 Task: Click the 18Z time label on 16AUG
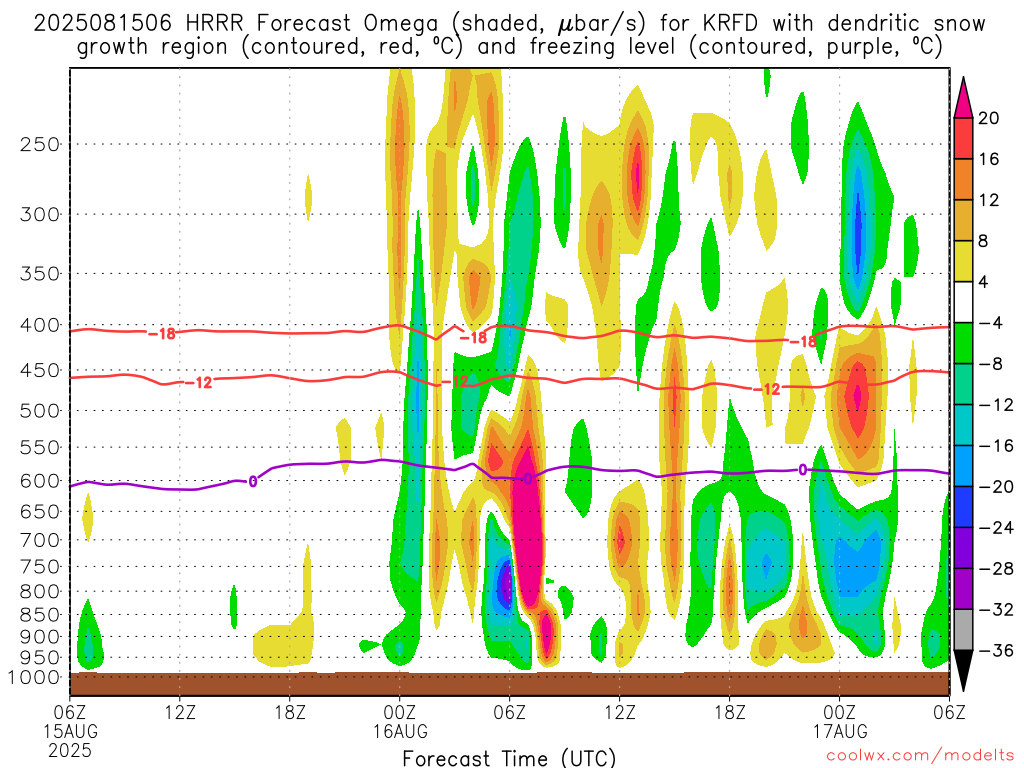coord(729,712)
